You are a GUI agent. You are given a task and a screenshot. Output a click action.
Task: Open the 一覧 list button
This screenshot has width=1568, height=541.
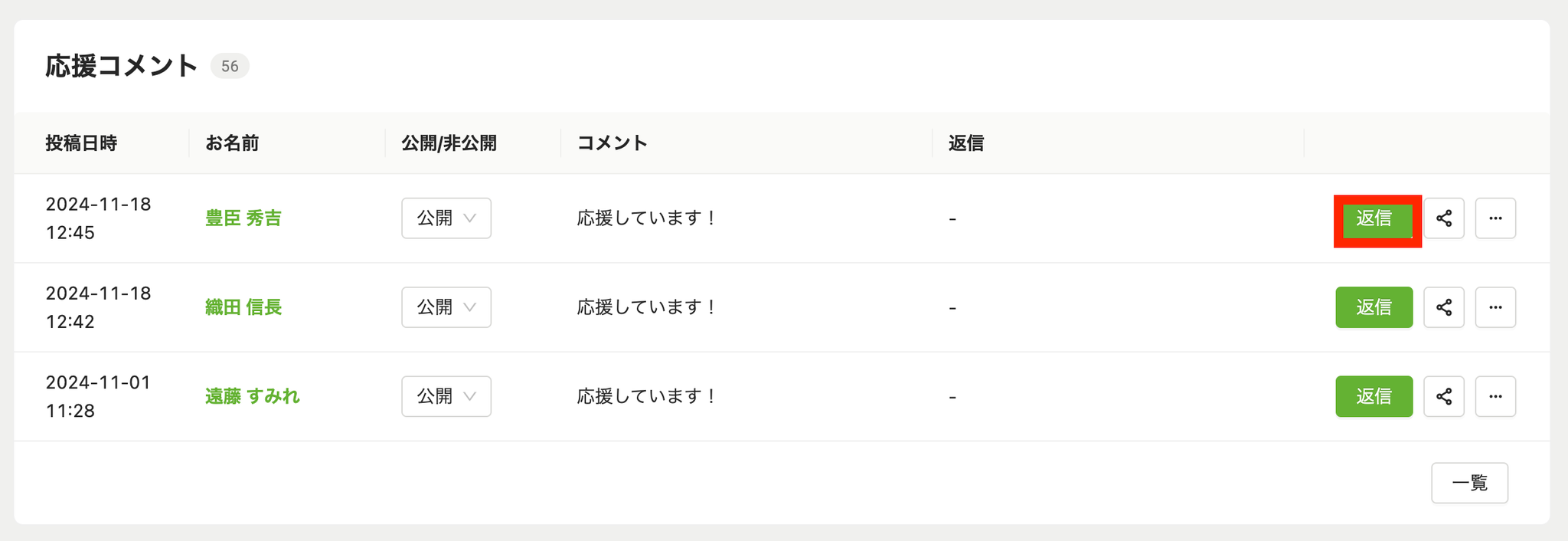click(x=1469, y=483)
